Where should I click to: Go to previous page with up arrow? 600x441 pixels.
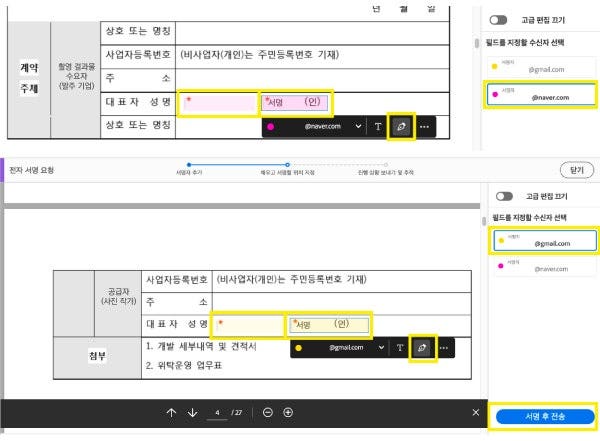click(x=171, y=413)
